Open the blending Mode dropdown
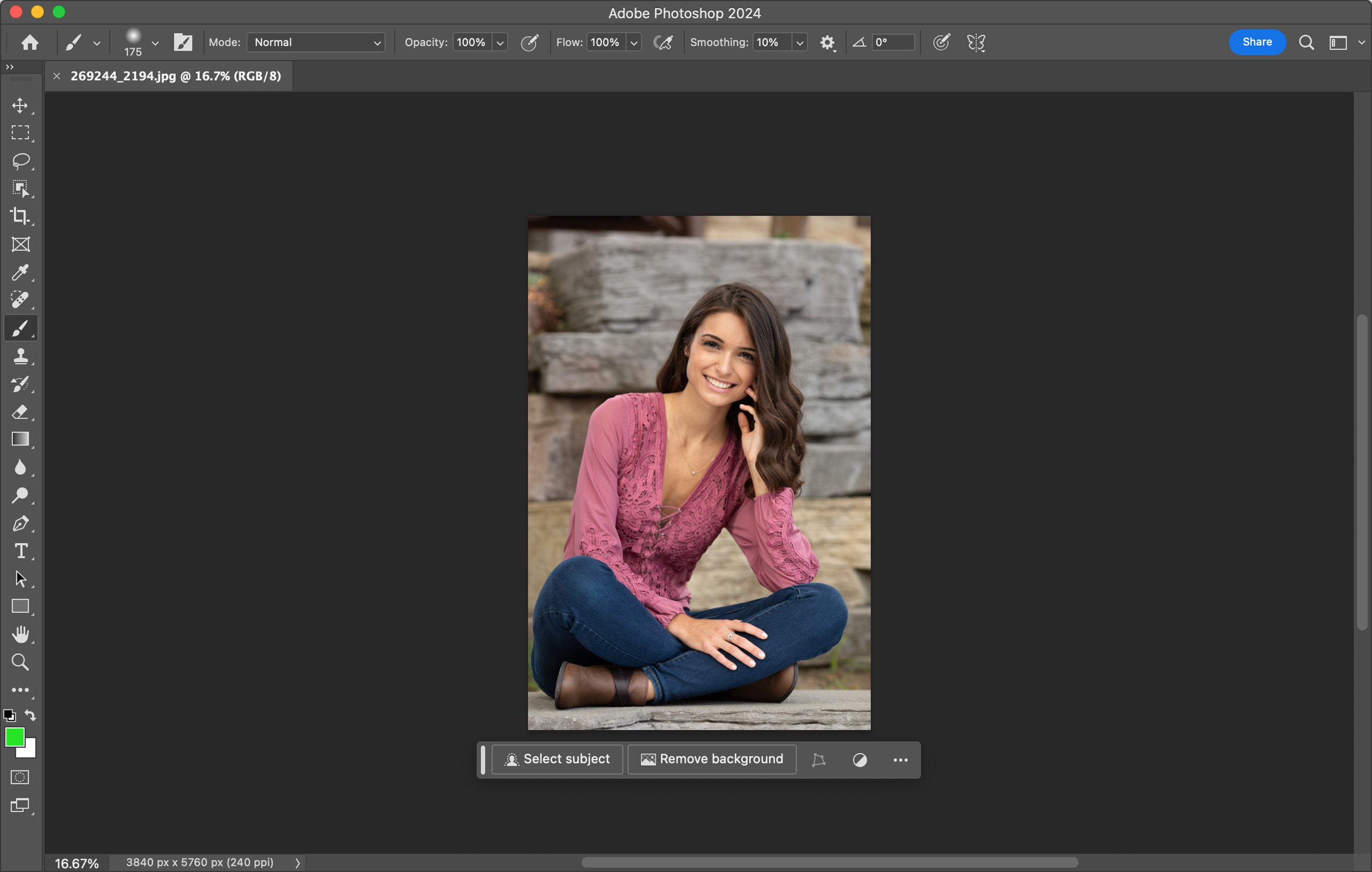Screen dimensions: 1372x872 click(x=316, y=42)
